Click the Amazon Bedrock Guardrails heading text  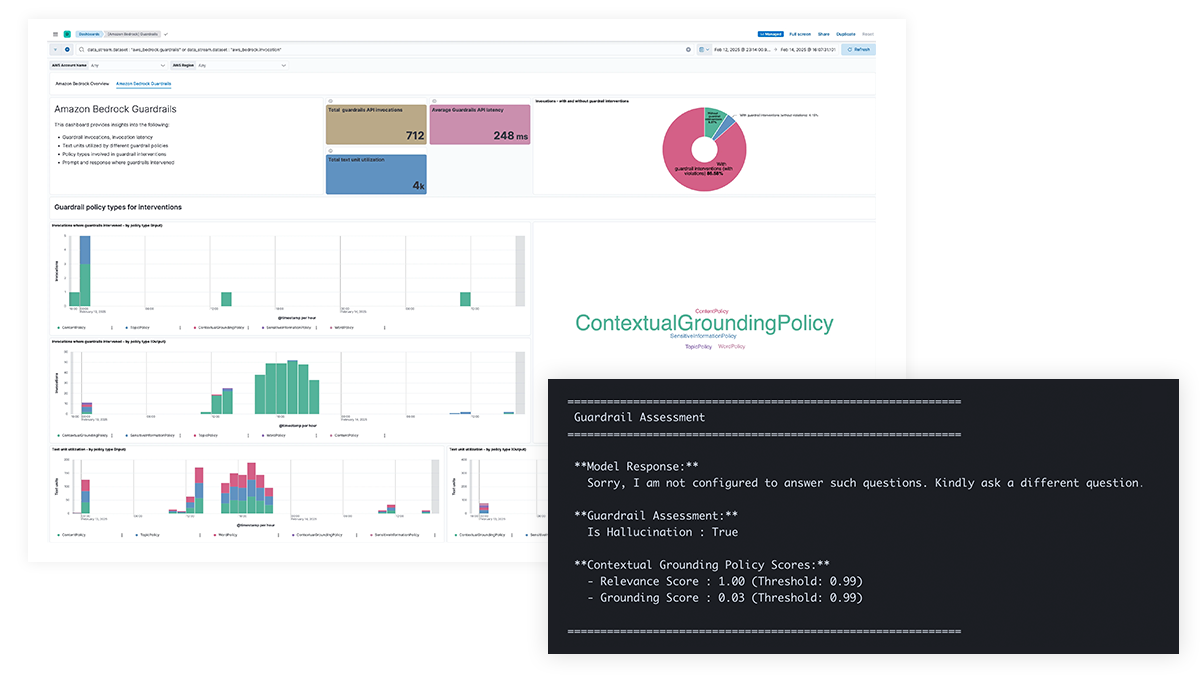[x=116, y=108]
